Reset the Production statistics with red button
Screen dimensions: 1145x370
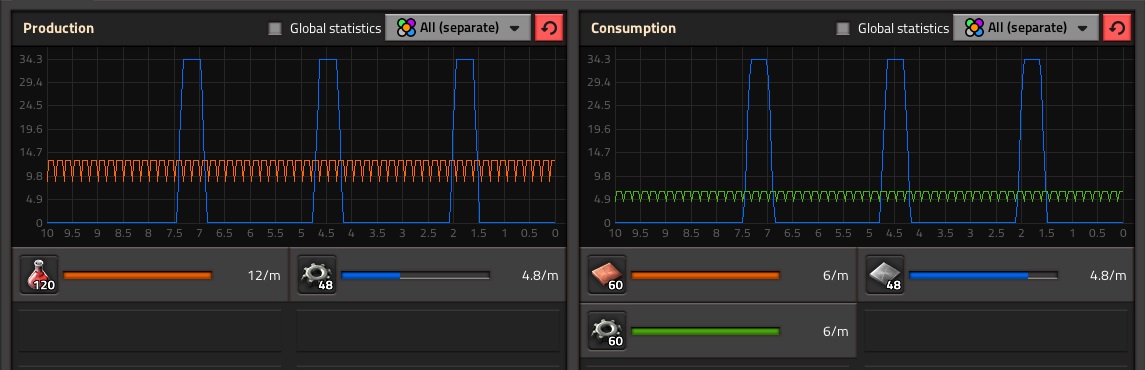pyautogui.click(x=548, y=28)
